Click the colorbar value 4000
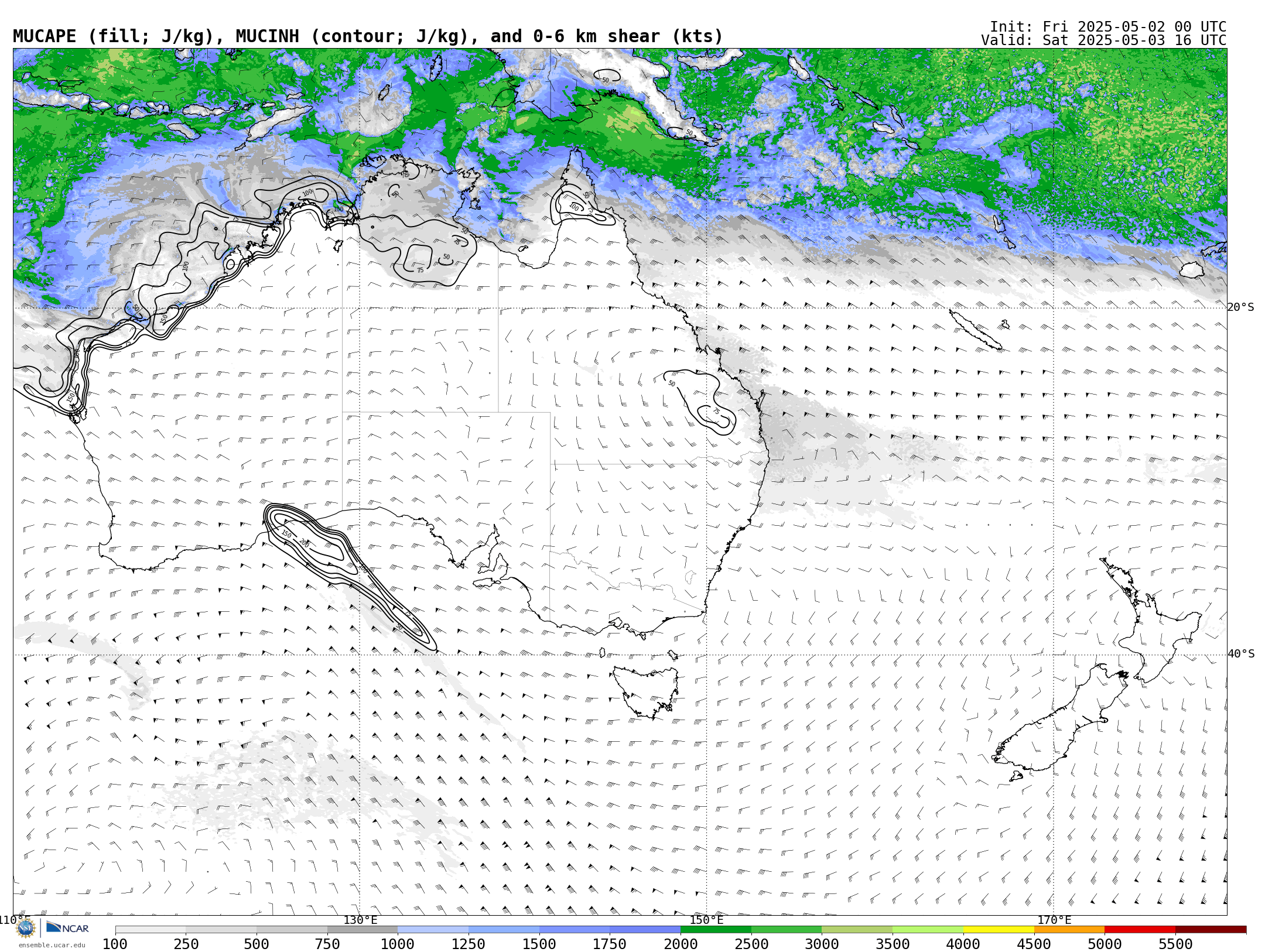The height and width of the screenshot is (952, 1265). pyautogui.click(x=963, y=944)
